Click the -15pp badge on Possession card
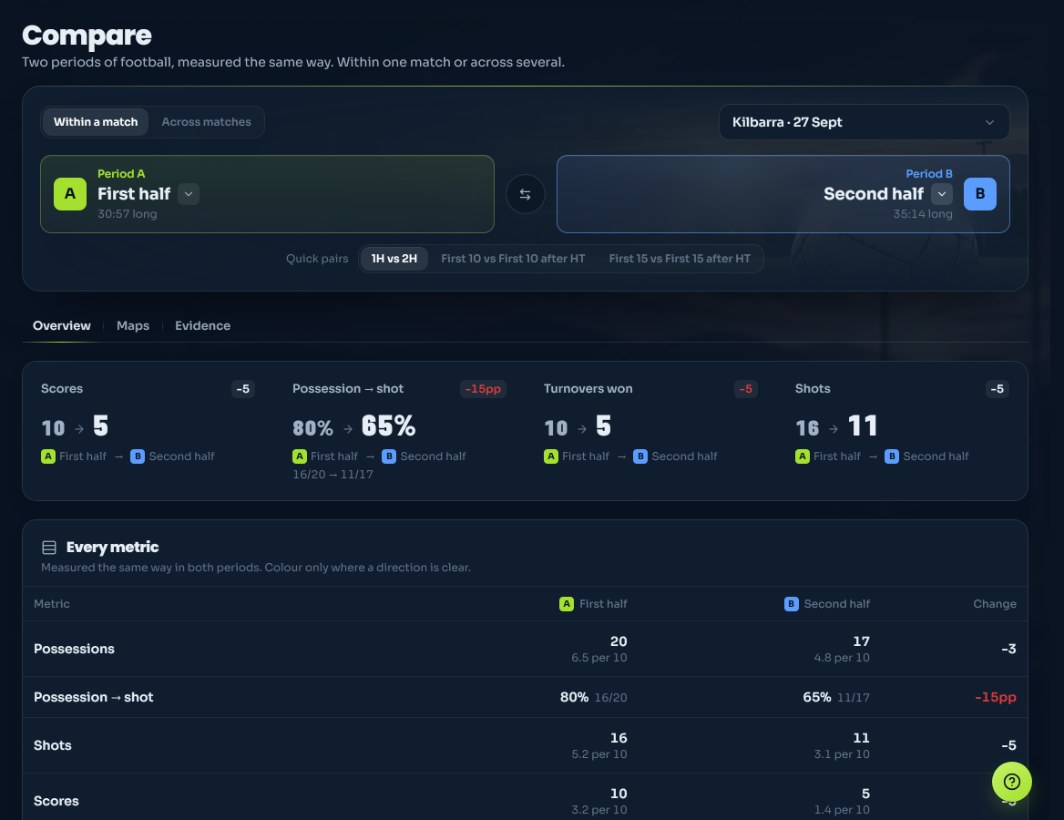This screenshot has width=1064, height=820. 483,389
